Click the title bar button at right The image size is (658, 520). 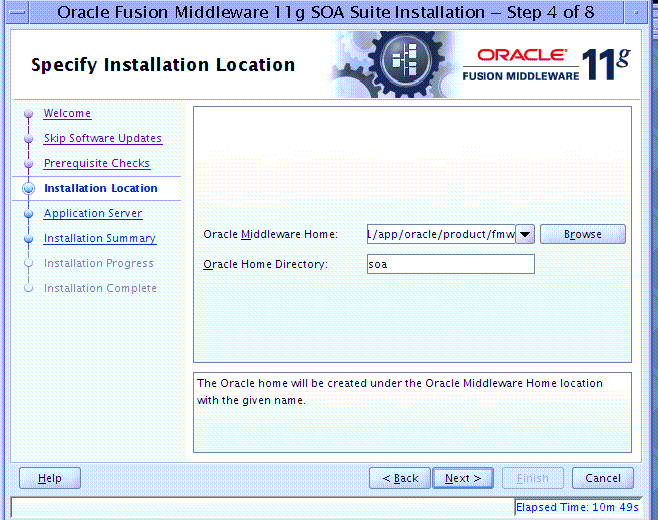point(636,12)
